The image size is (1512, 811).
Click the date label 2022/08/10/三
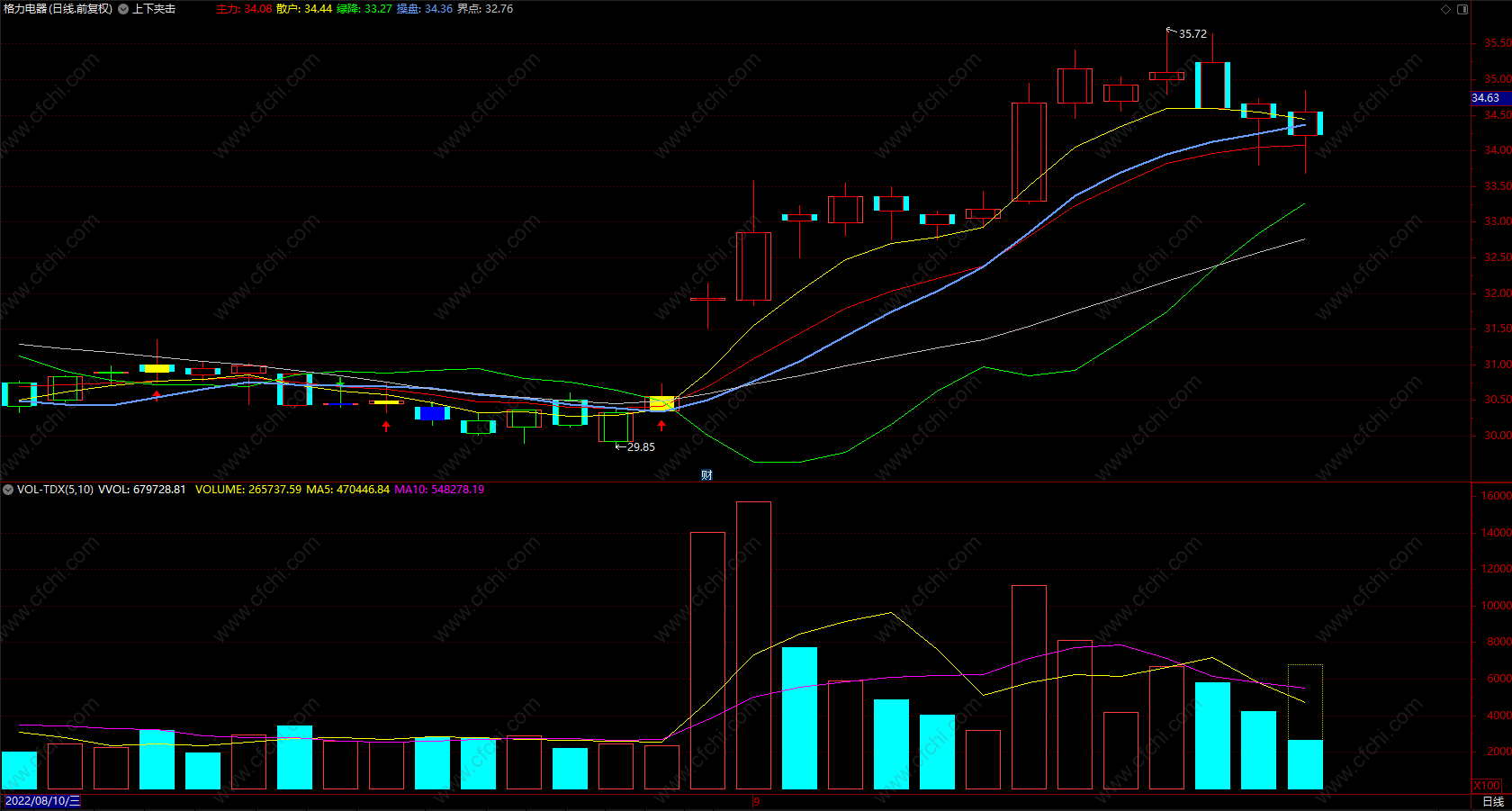42,801
